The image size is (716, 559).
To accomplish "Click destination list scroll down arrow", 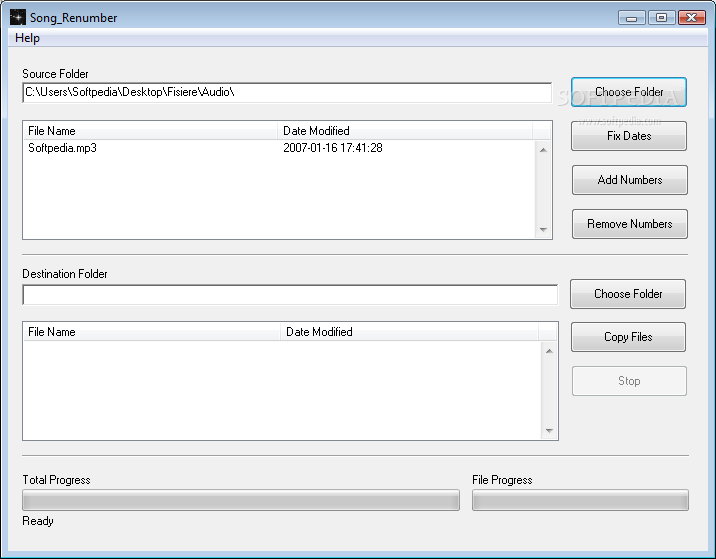I will click(549, 430).
